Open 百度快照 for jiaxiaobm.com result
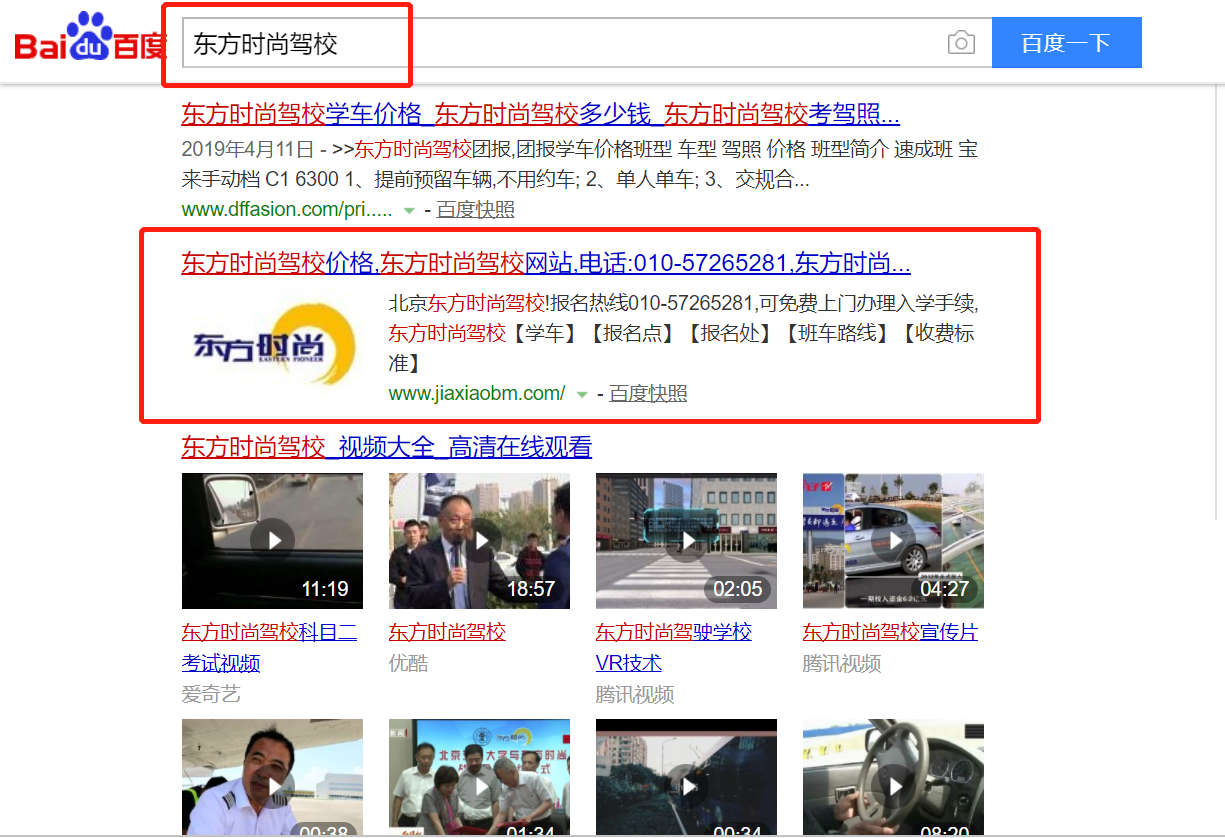Screen dimensions: 1225x838 tap(649, 393)
